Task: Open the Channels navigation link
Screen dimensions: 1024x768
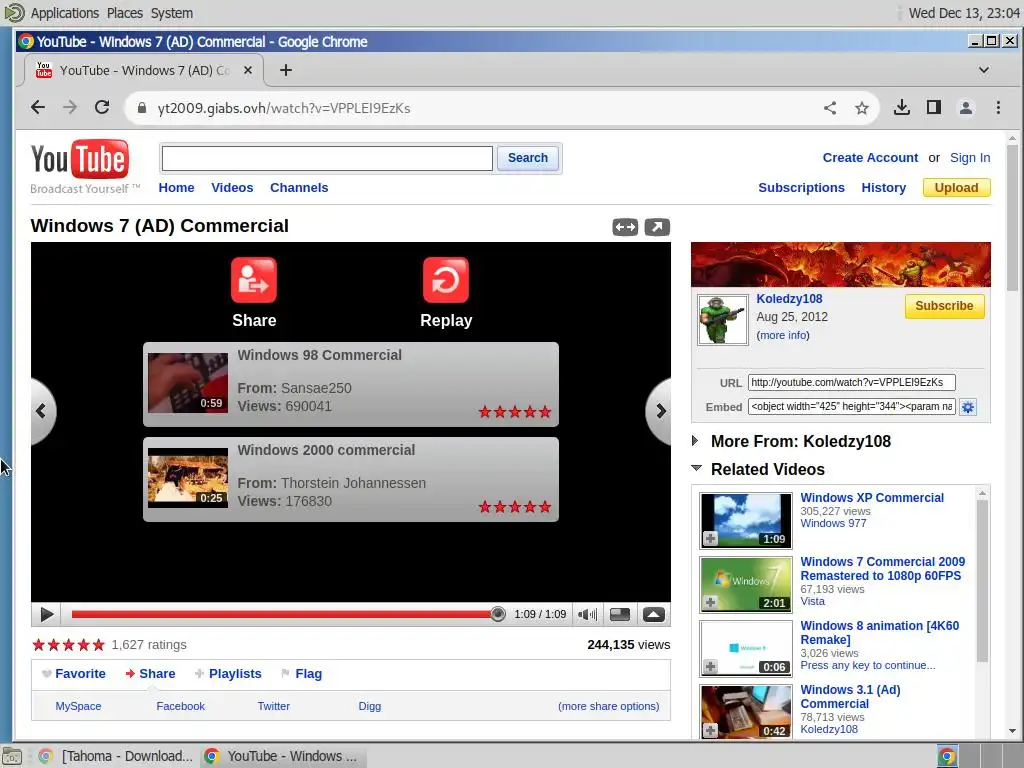Action: click(x=299, y=187)
